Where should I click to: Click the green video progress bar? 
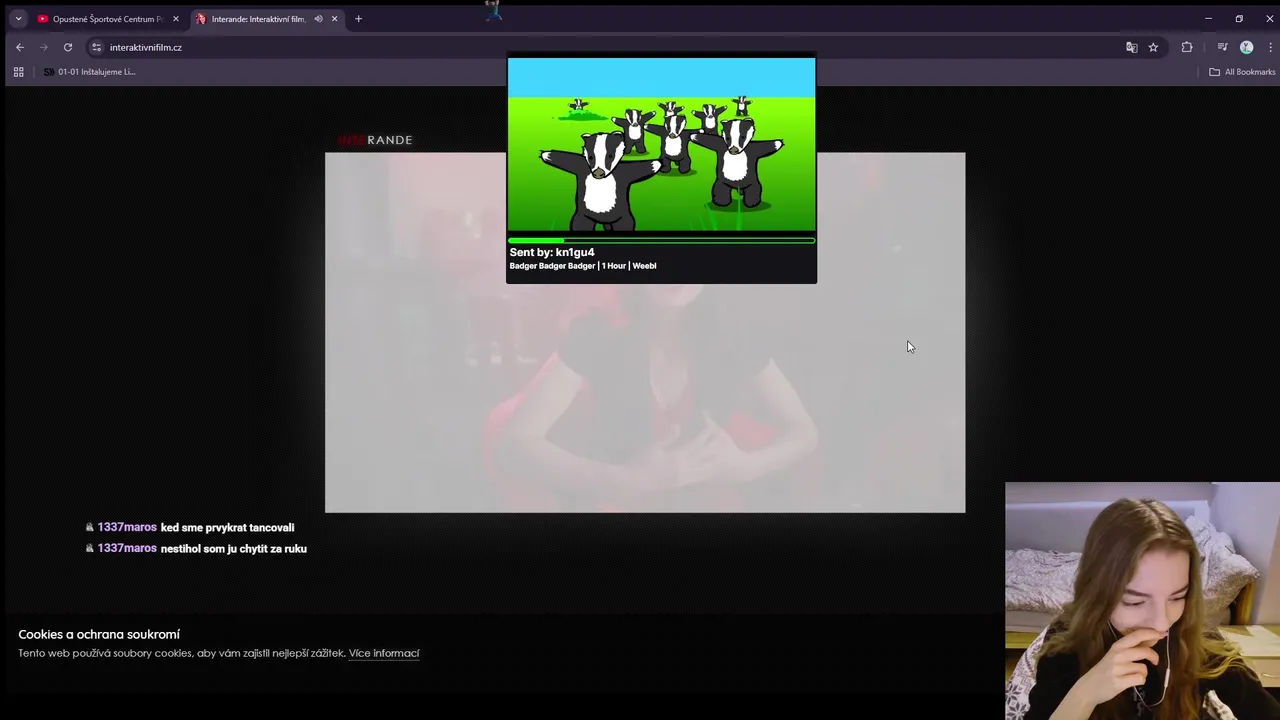click(x=661, y=240)
